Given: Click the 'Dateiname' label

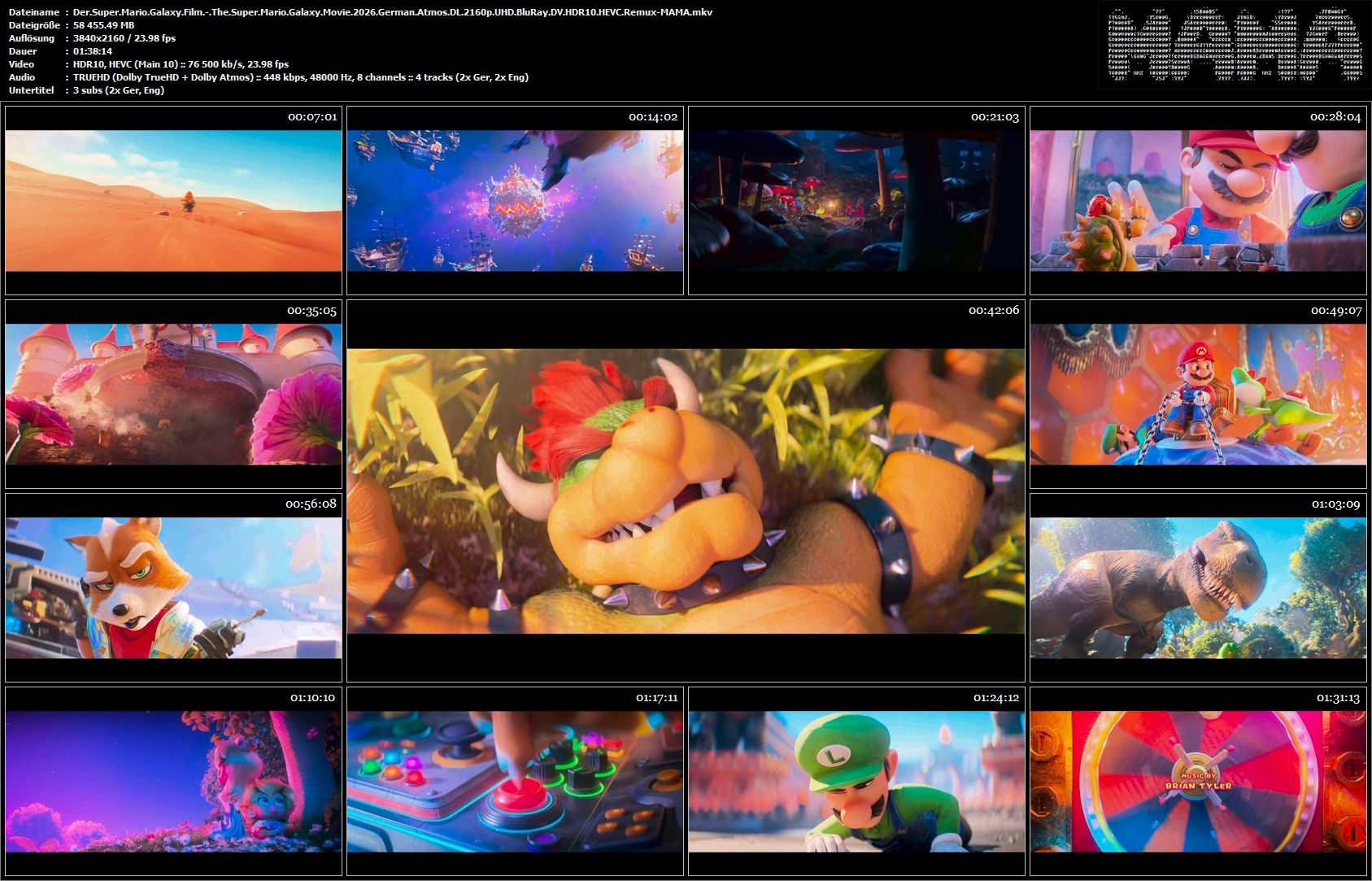Looking at the screenshot, I should click(x=34, y=12).
